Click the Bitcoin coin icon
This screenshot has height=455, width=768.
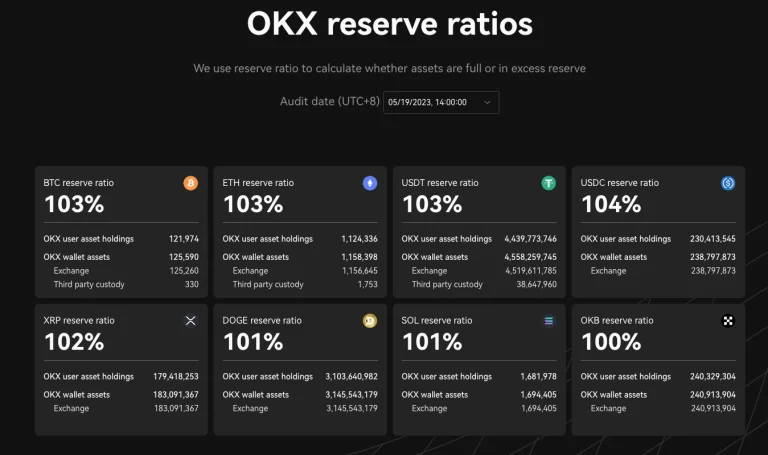click(x=191, y=183)
